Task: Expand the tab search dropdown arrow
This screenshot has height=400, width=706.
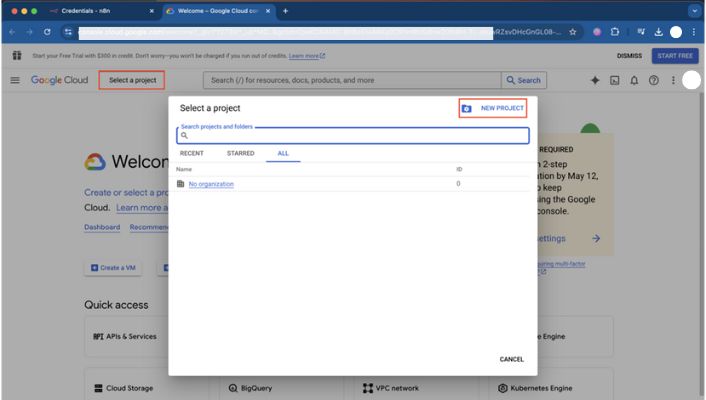Action: (694, 11)
